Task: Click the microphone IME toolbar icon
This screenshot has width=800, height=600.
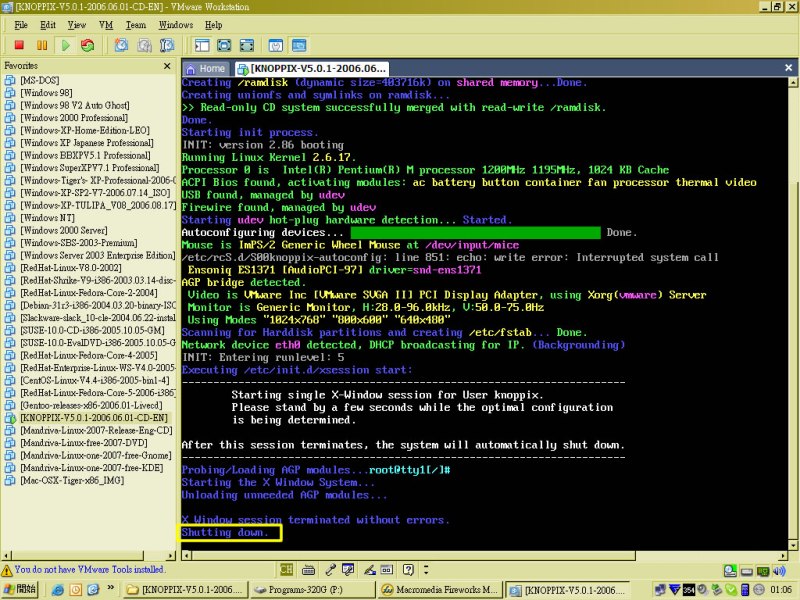Action: click(331, 569)
